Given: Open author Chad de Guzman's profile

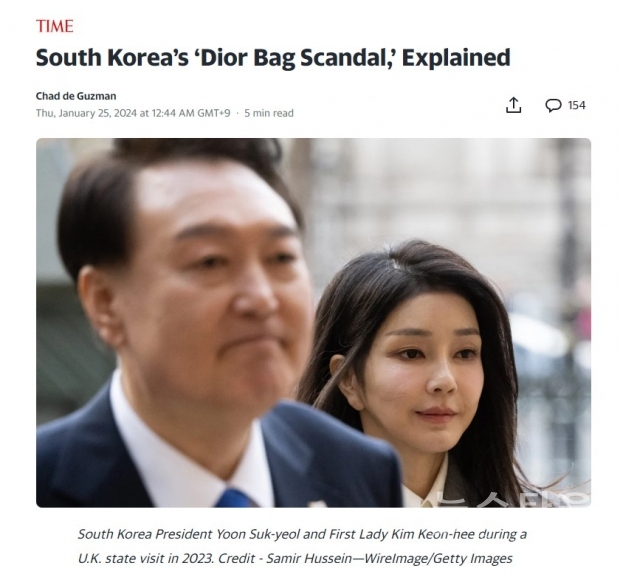Looking at the screenshot, I should pyautogui.click(x=76, y=96).
